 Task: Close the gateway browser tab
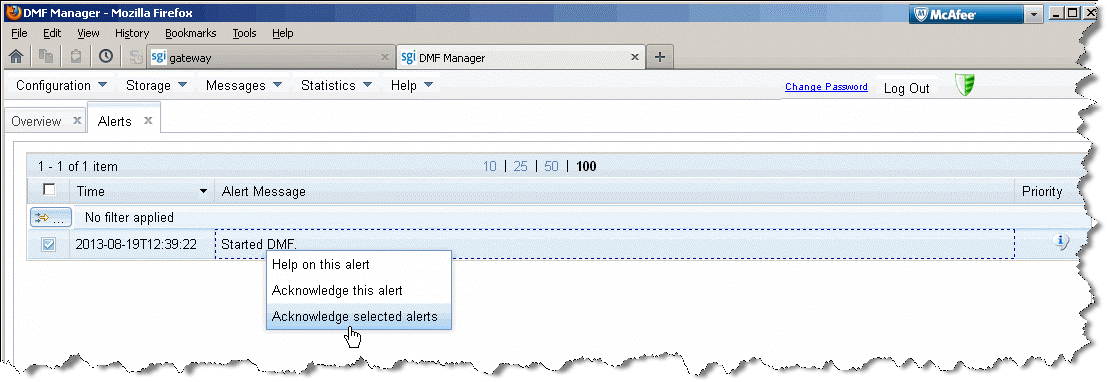coord(385,58)
